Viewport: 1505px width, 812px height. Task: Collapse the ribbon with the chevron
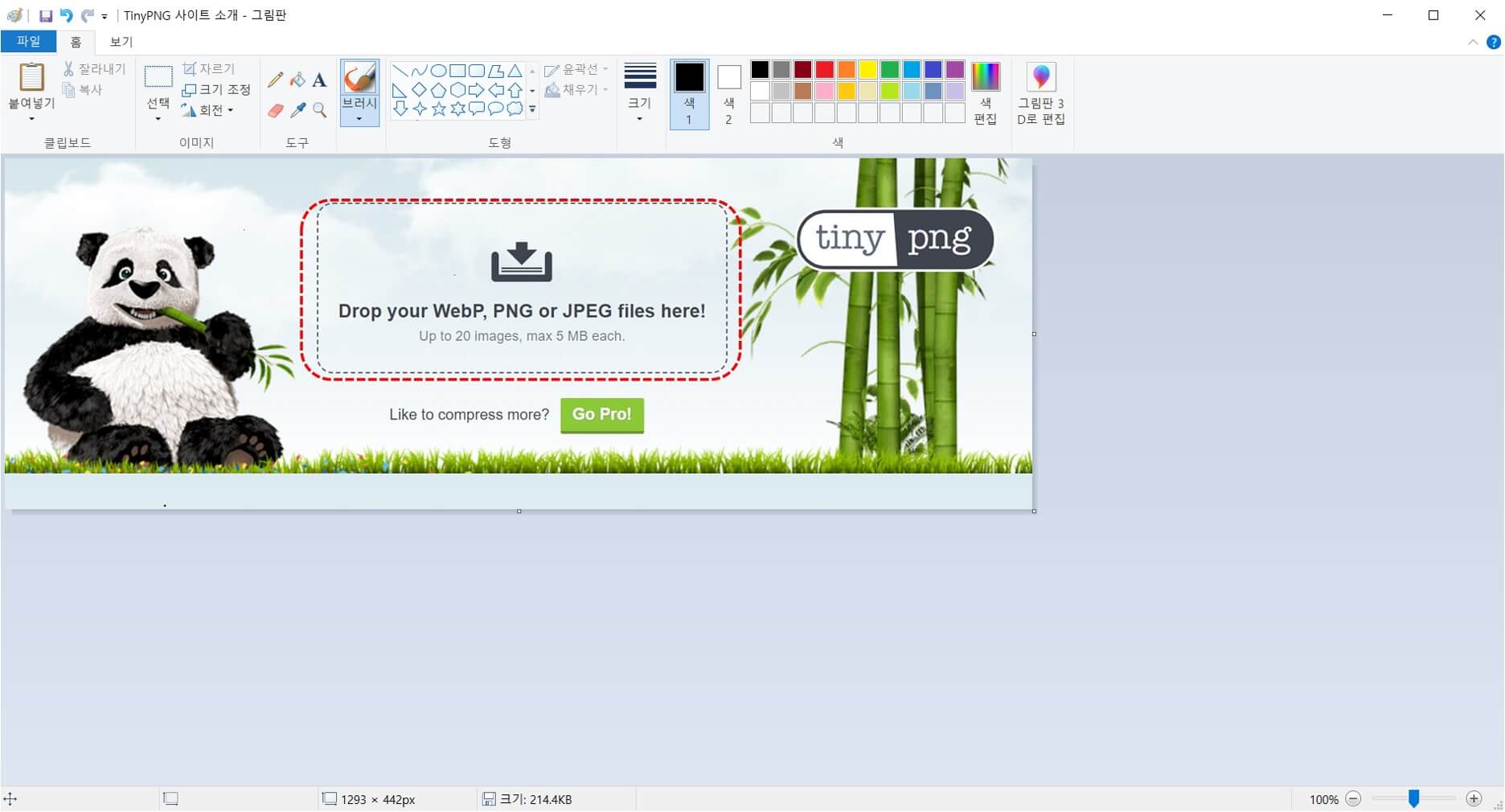(1473, 42)
